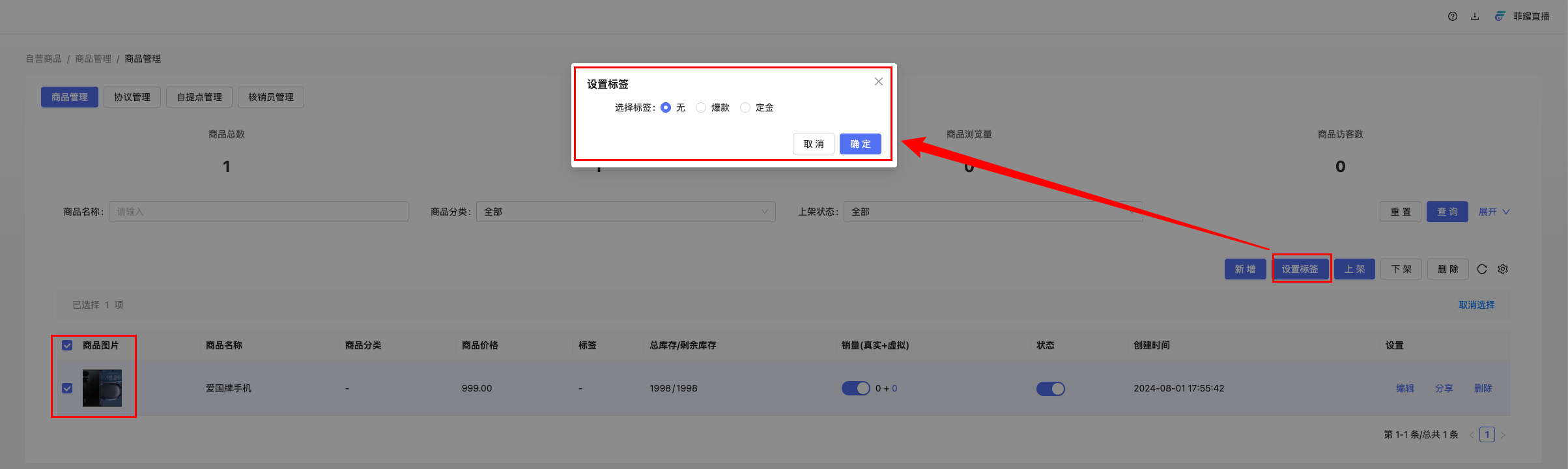Image resolution: width=1568 pixels, height=469 pixels.
Task: Select the 定金 radio option
Action: click(745, 107)
